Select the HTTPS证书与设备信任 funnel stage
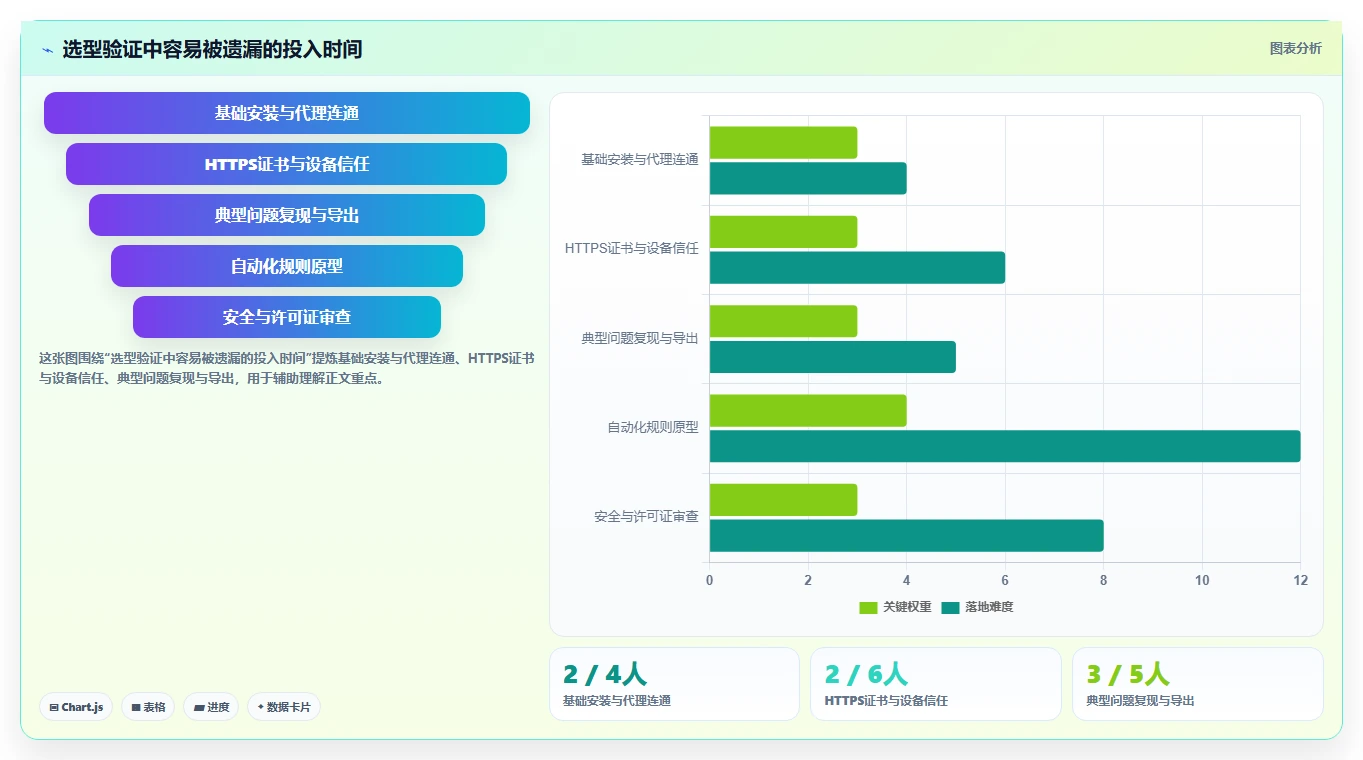This screenshot has height=760, width=1363. (x=287, y=164)
